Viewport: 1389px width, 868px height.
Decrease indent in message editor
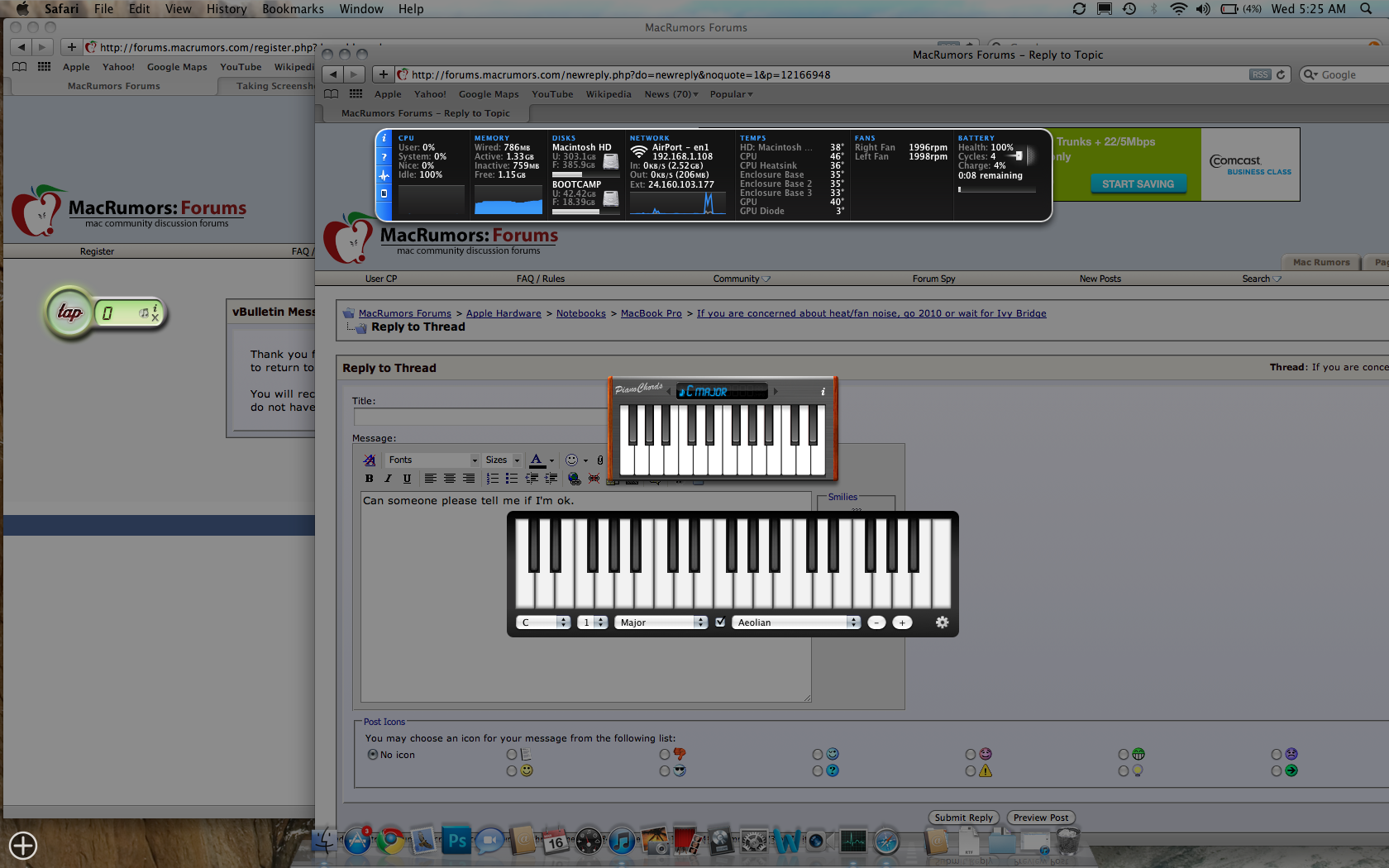coord(532,479)
